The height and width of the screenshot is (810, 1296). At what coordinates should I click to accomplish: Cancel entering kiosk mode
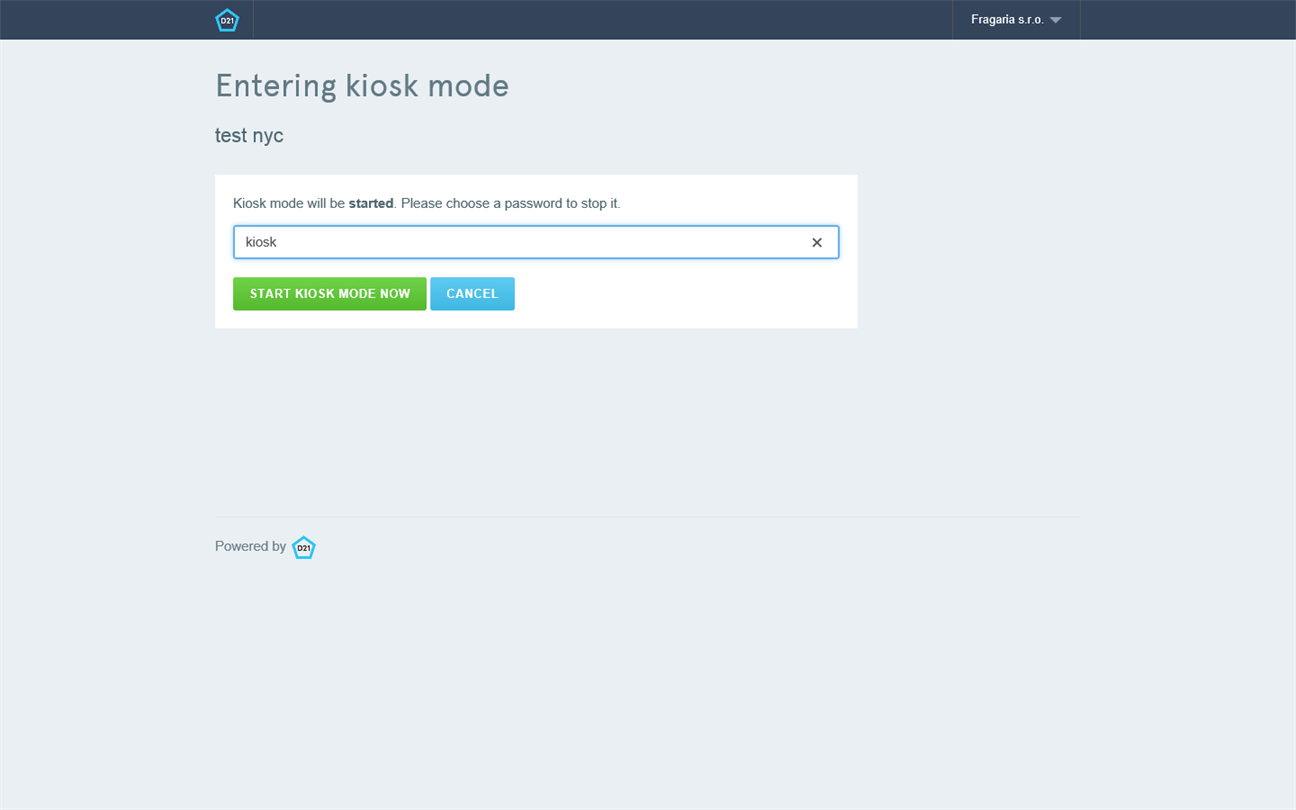click(472, 294)
